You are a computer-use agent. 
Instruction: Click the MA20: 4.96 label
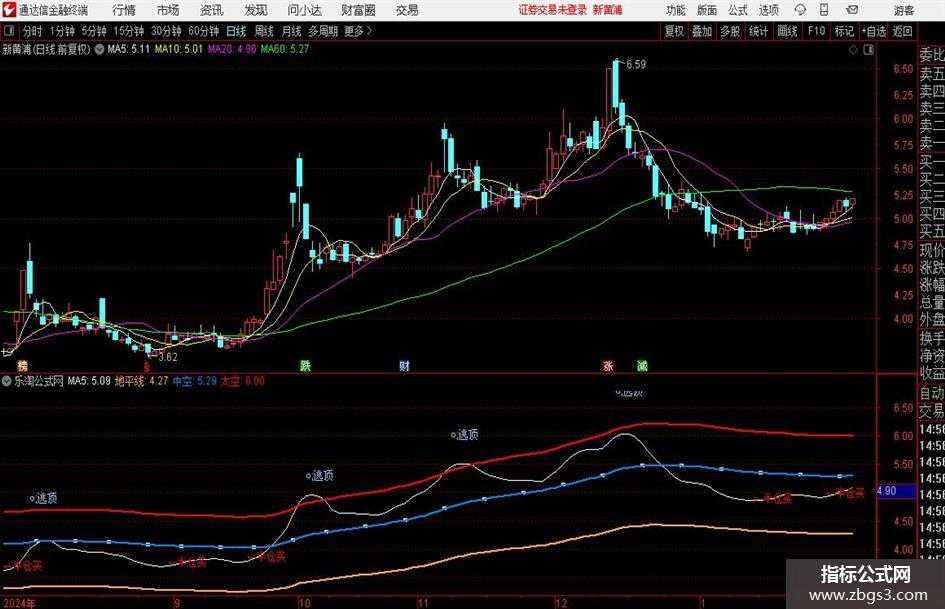pyautogui.click(x=232, y=49)
